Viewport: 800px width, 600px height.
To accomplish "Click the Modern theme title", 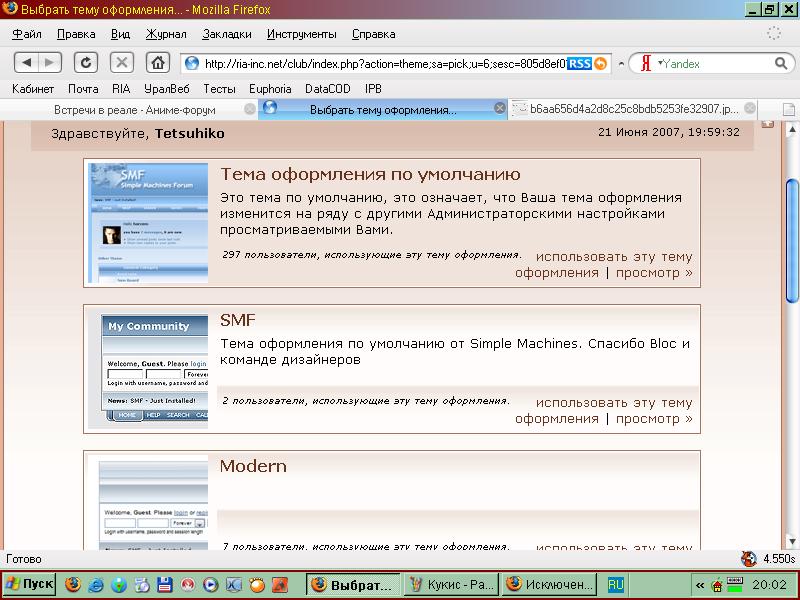I will tap(253, 466).
